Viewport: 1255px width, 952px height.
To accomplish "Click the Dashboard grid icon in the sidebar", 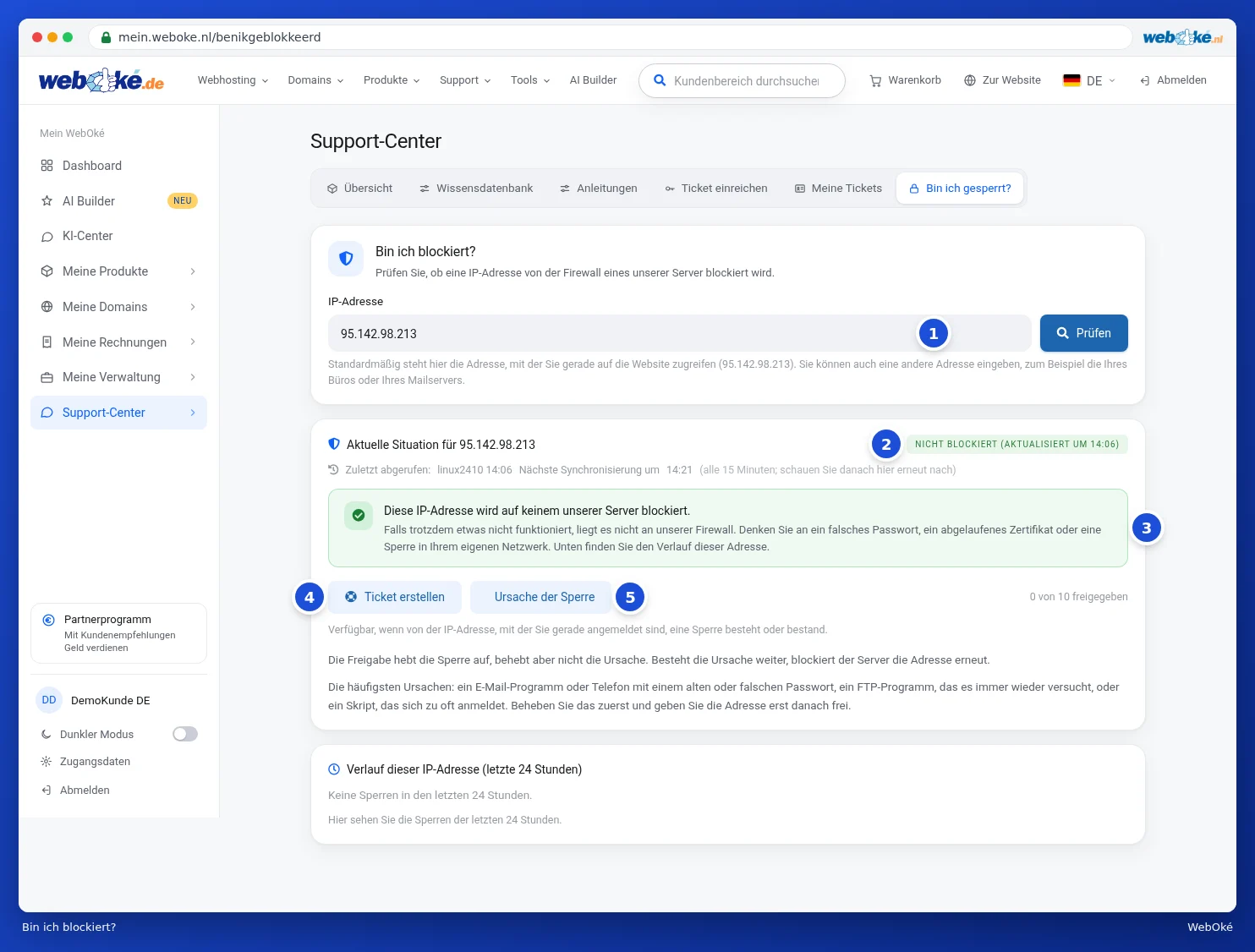I will [47, 166].
